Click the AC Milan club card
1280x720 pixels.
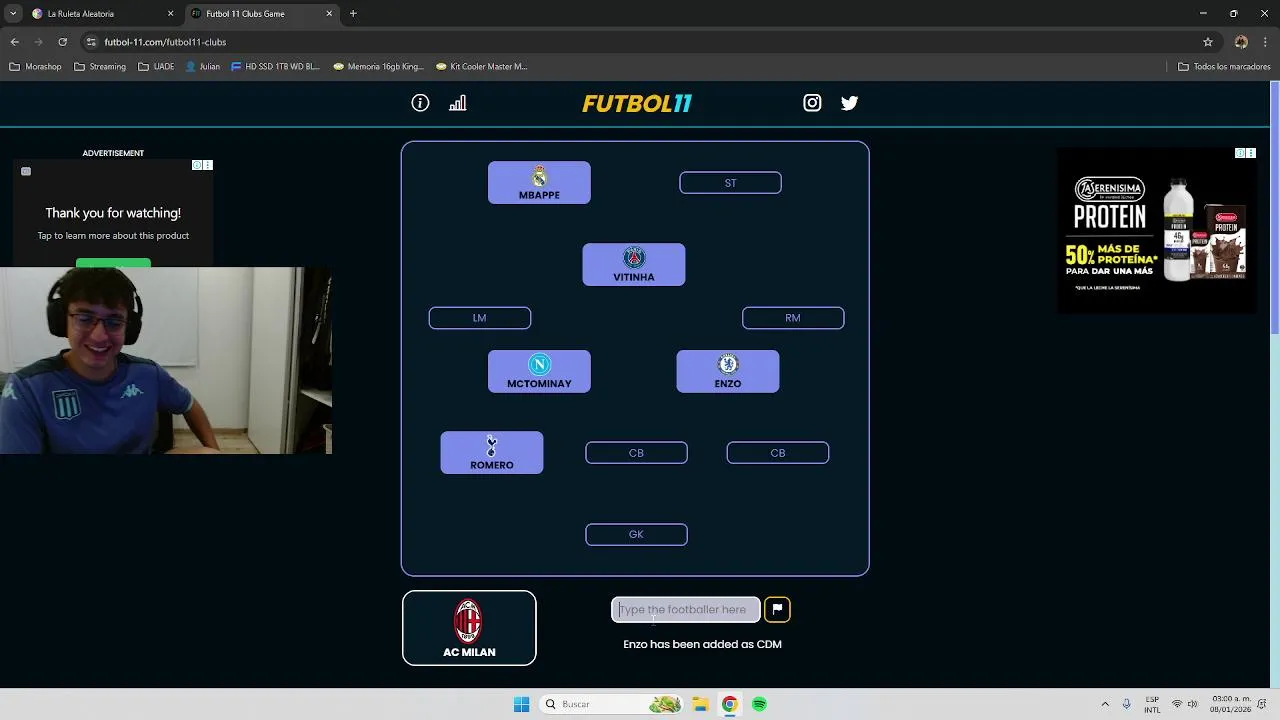[x=469, y=628]
